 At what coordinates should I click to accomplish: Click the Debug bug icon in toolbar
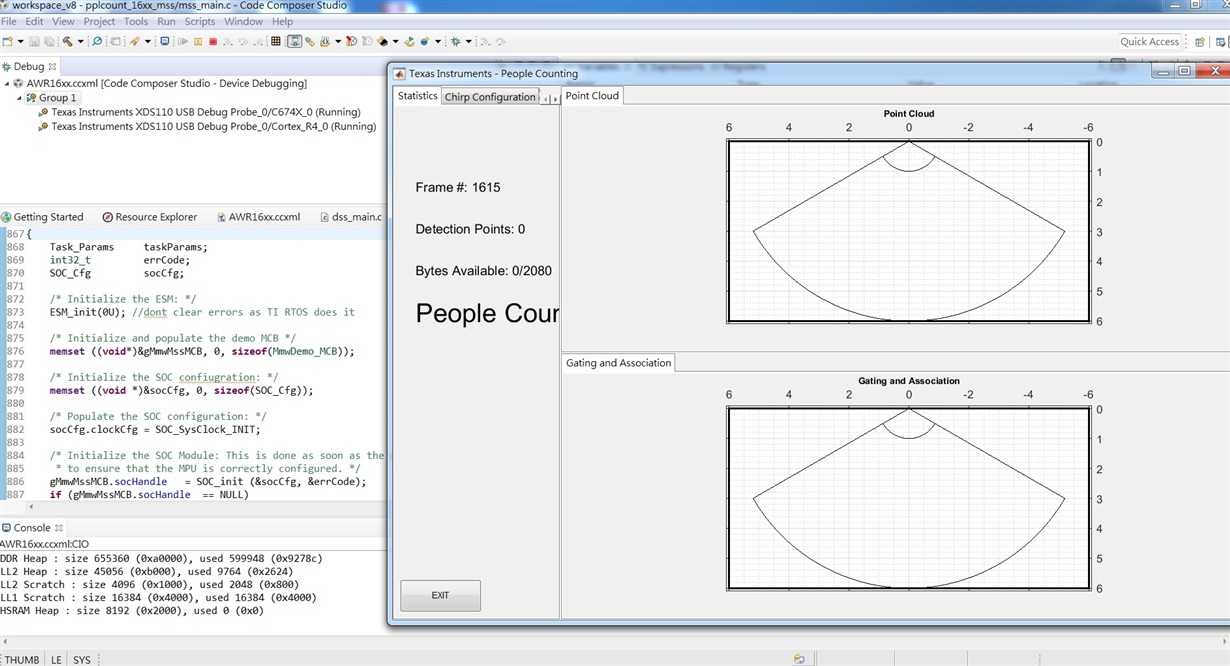click(x=455, y=41)
